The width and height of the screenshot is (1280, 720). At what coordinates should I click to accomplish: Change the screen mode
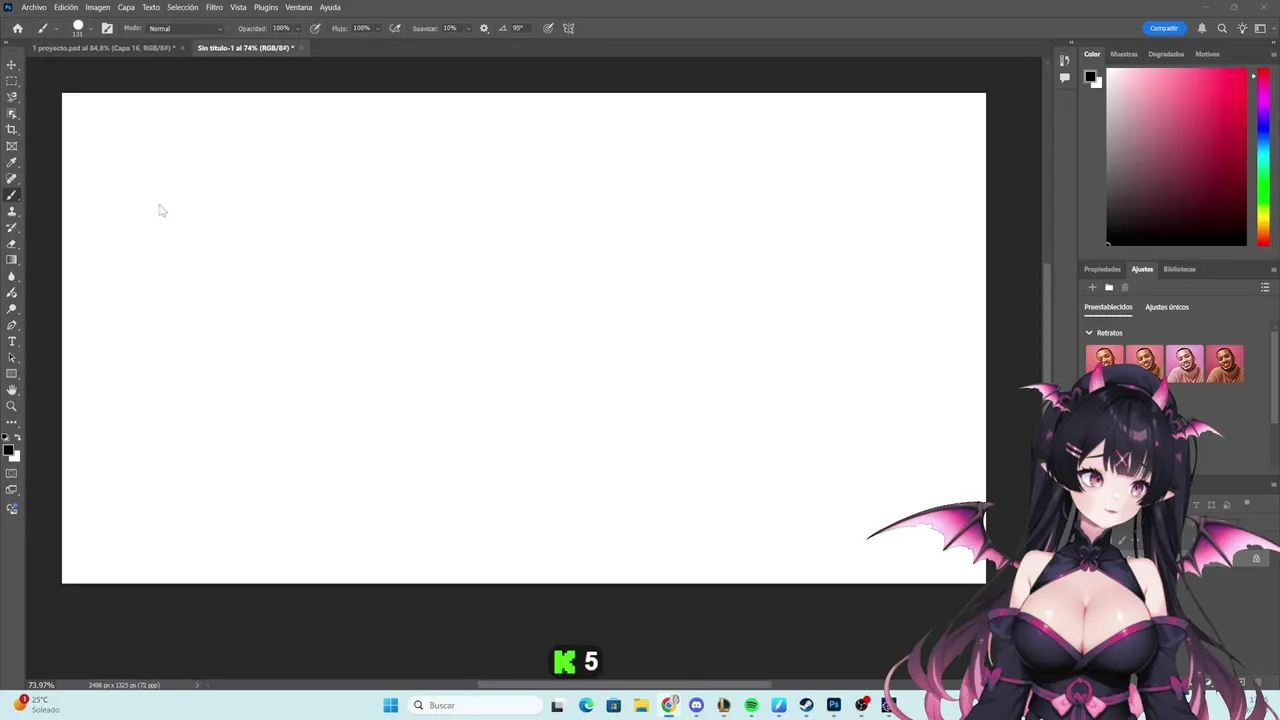[x=12, y=490]
